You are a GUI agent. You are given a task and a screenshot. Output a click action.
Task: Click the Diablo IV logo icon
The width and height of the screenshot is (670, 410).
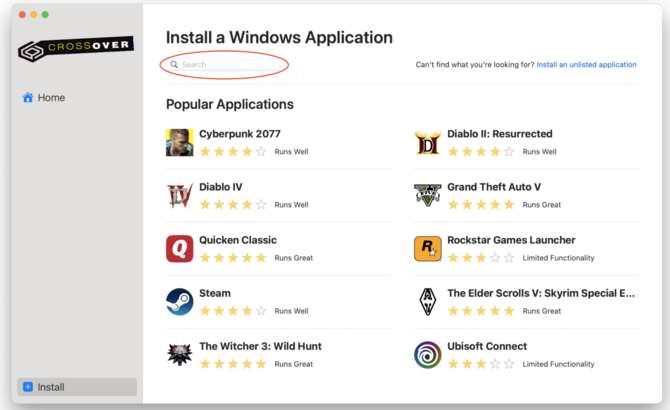(x=179, y=196)
